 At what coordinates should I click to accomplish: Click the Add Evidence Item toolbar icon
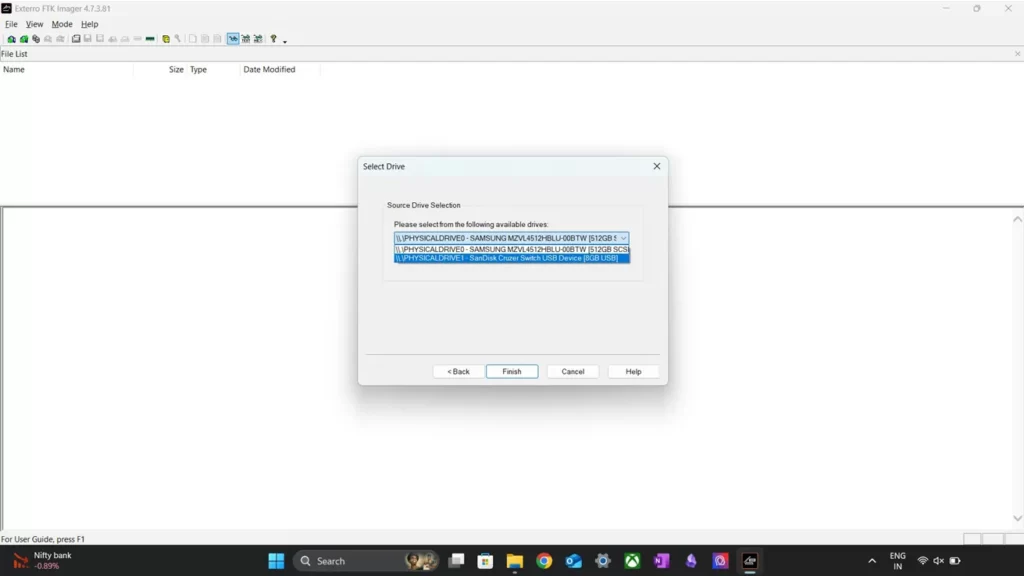tap(11, 39)
